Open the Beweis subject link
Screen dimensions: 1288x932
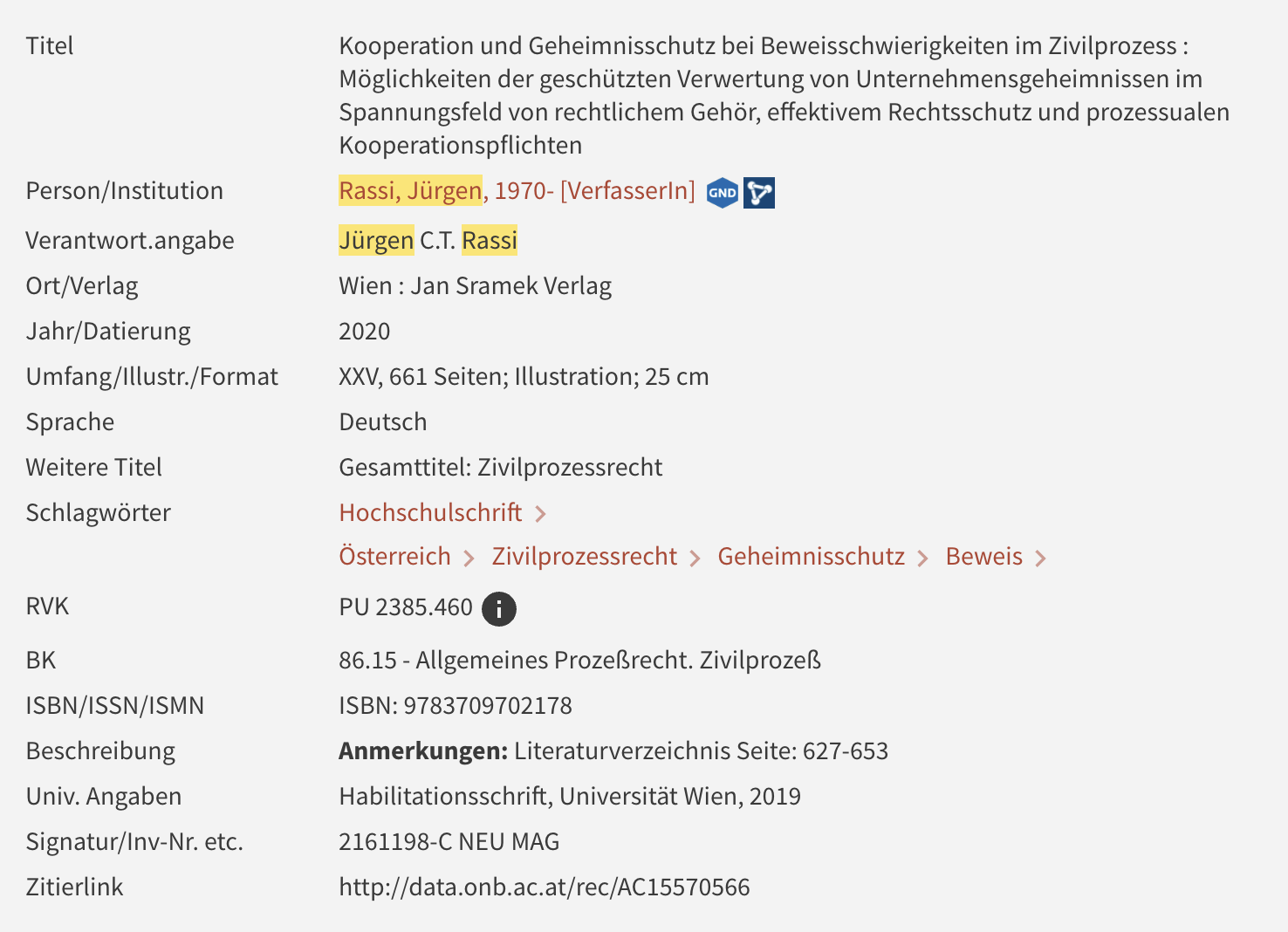click(983, 556)
